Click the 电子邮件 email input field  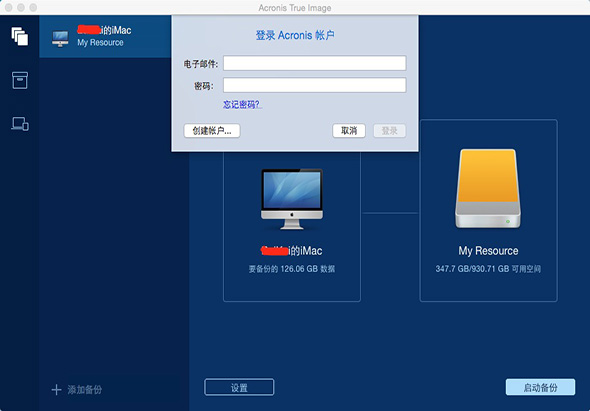315,63
